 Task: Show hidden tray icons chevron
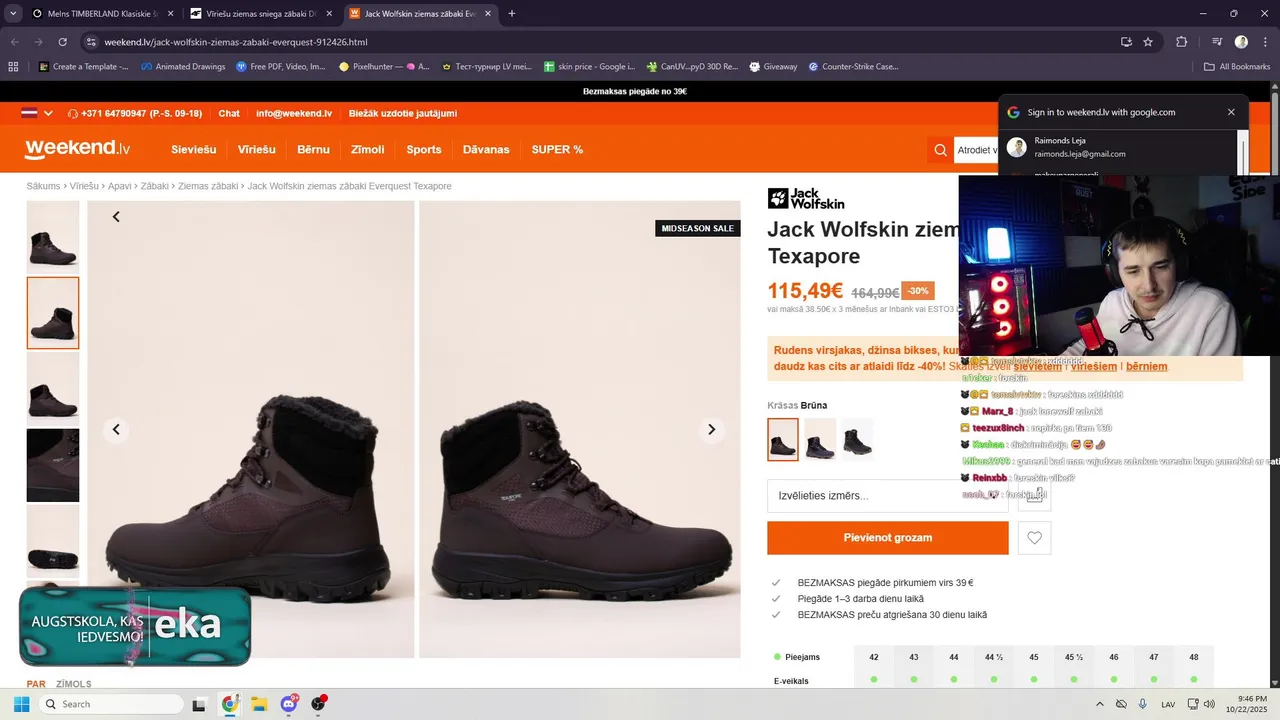click(x=1100, y=704)
